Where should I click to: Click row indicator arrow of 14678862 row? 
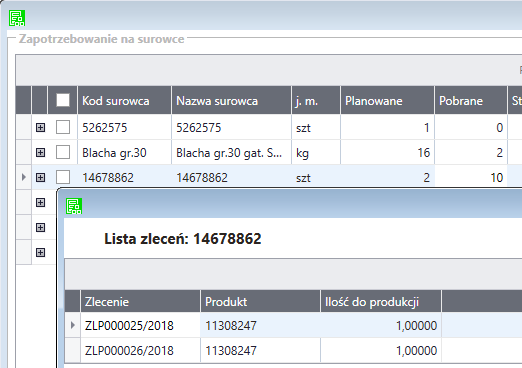tap(24, 177)
